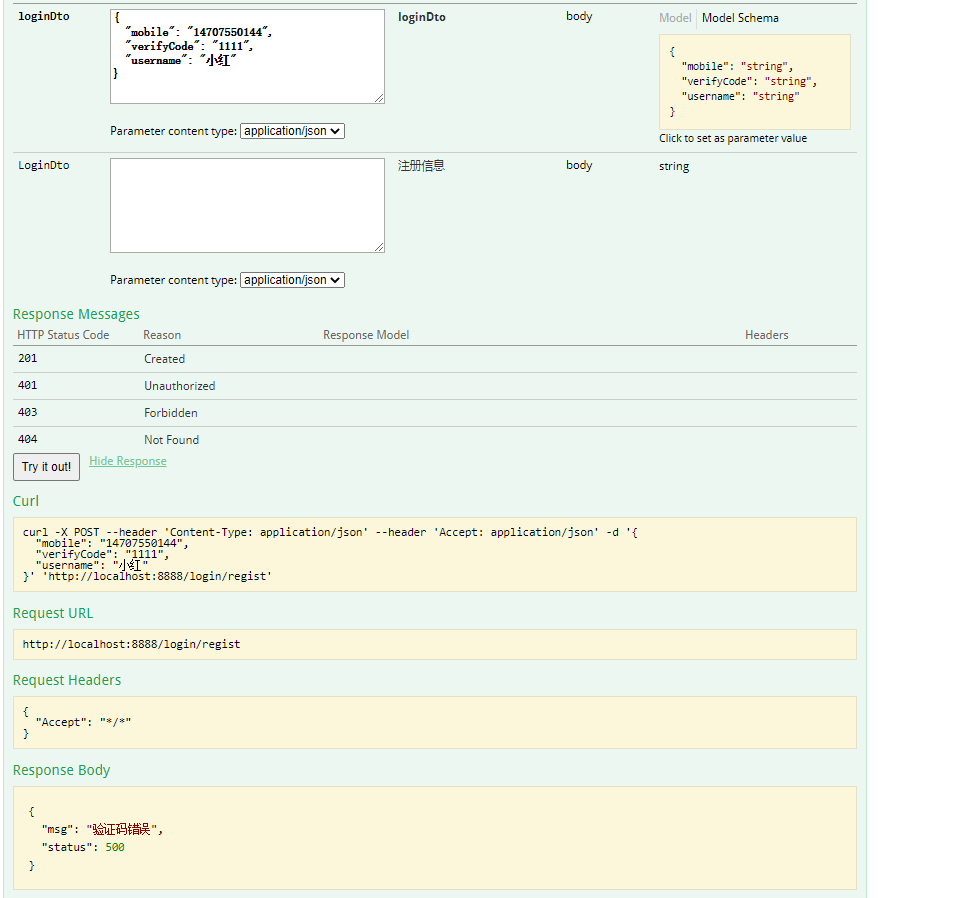Click the Click to set as parameter value text
Image resolution: width=965 pixels, height=898 pixels.
733,138
